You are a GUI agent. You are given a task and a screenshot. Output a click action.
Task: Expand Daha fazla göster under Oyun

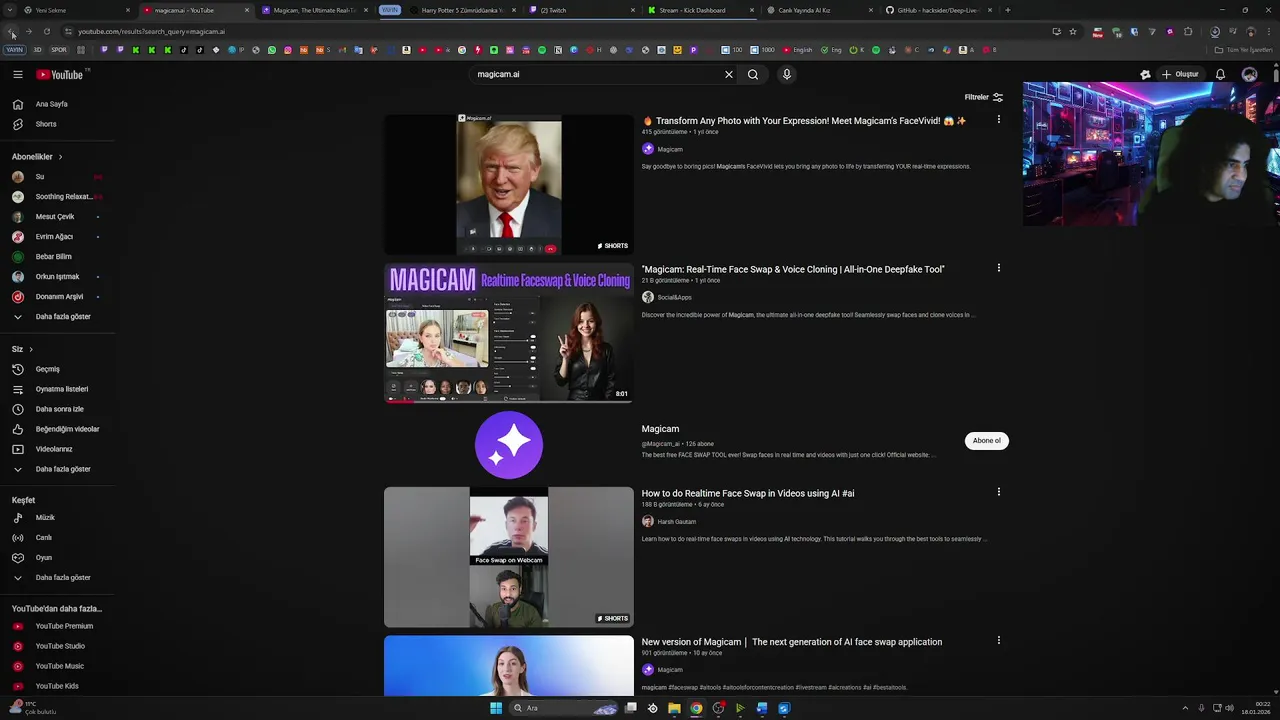(x=63, y=578)
